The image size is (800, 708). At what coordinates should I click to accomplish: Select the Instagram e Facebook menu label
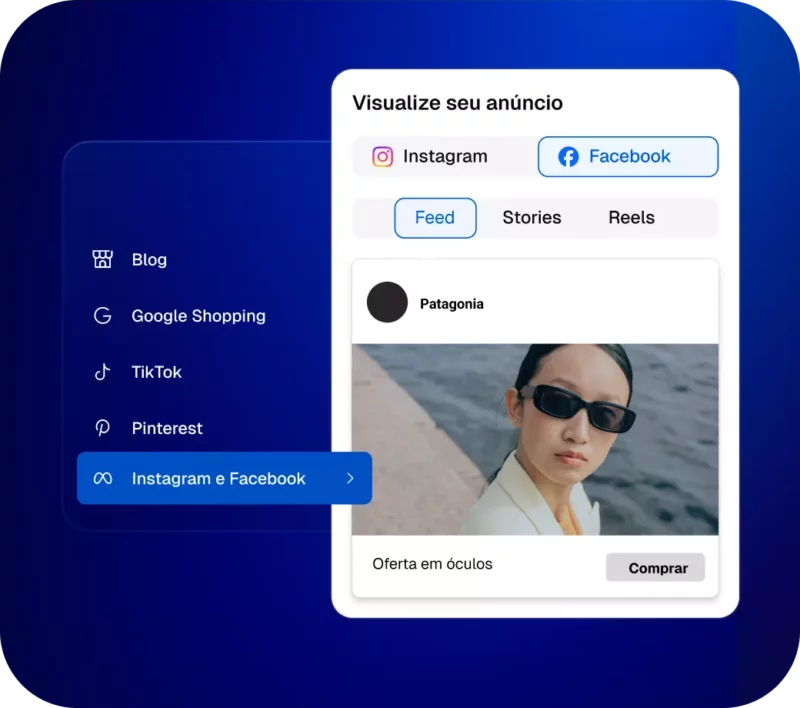218,479
